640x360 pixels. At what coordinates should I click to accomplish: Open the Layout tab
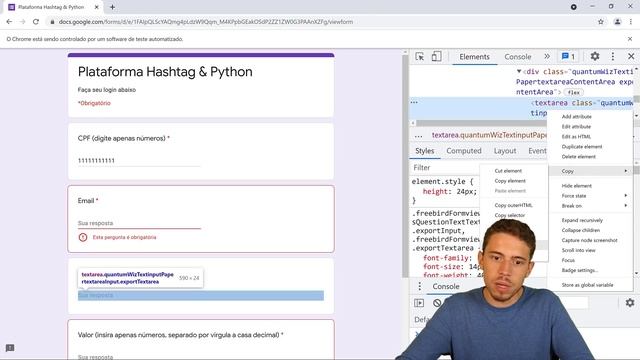point(505,151)
